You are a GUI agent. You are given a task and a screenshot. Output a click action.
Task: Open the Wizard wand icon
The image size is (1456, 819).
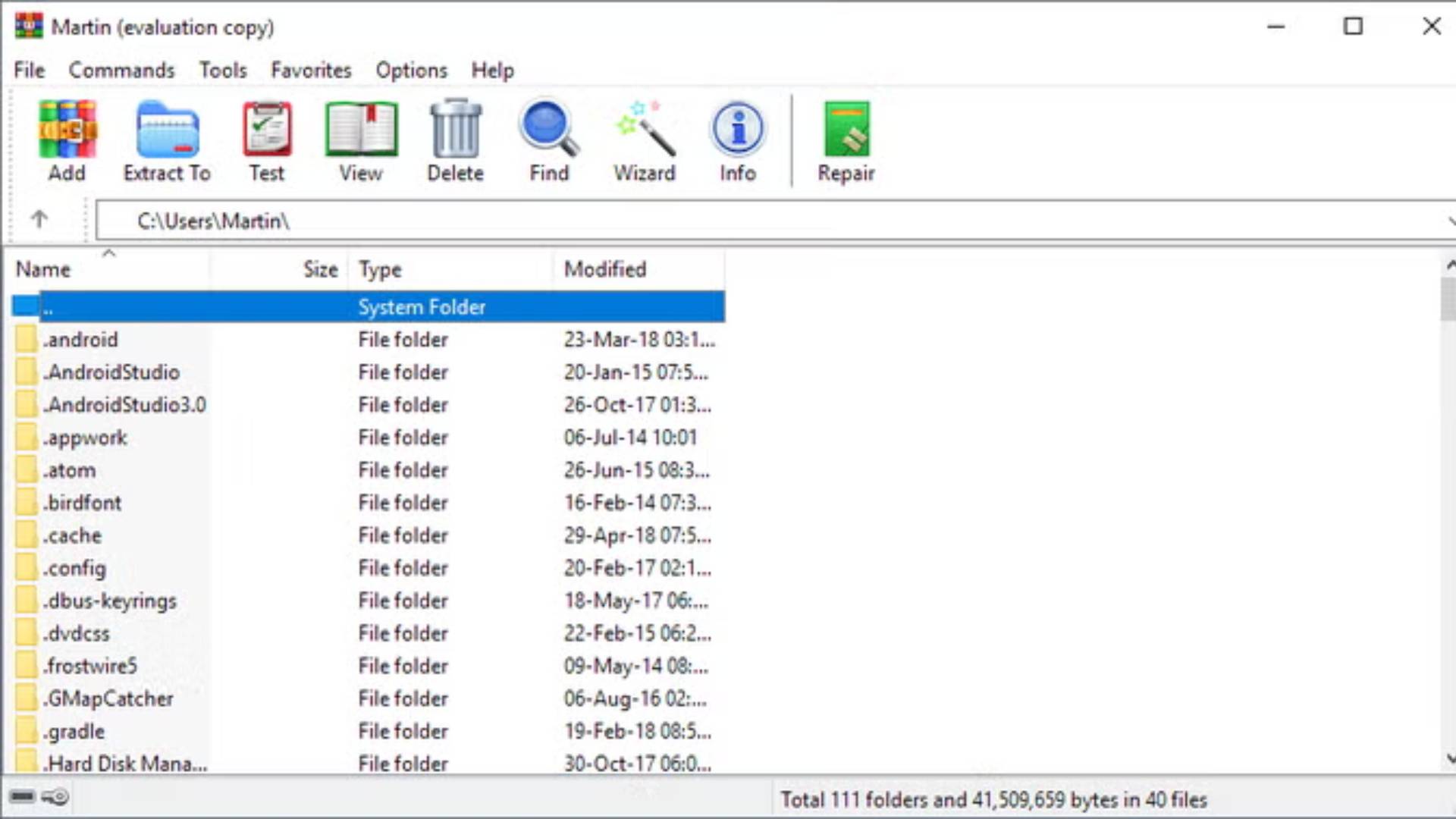click(645, 130)
